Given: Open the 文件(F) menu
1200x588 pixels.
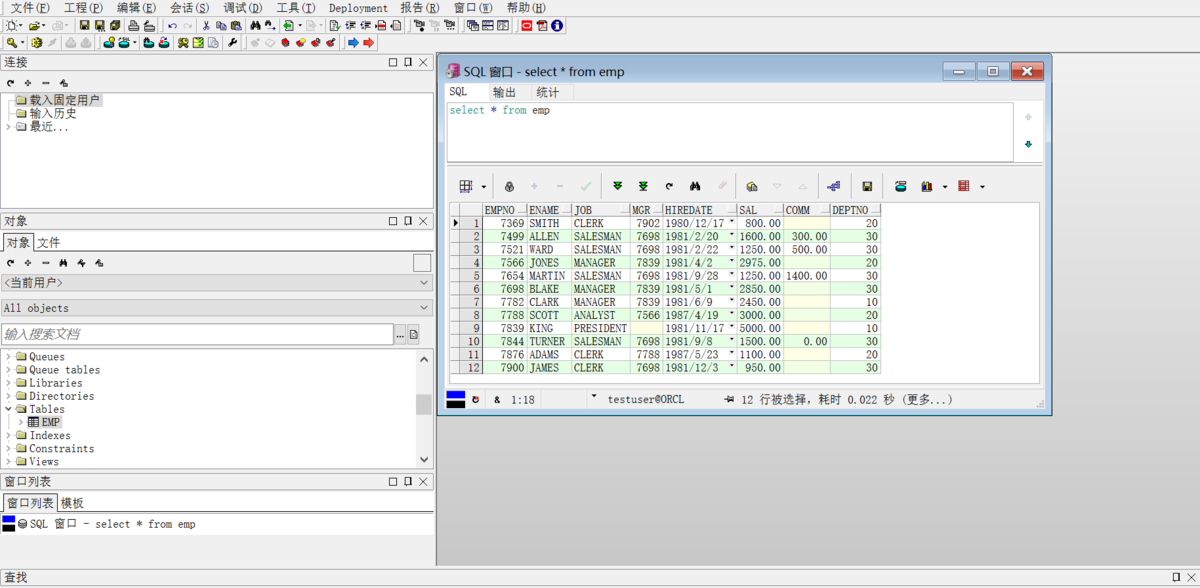Looking at the screenshot, I should click(x=30, y=8).
